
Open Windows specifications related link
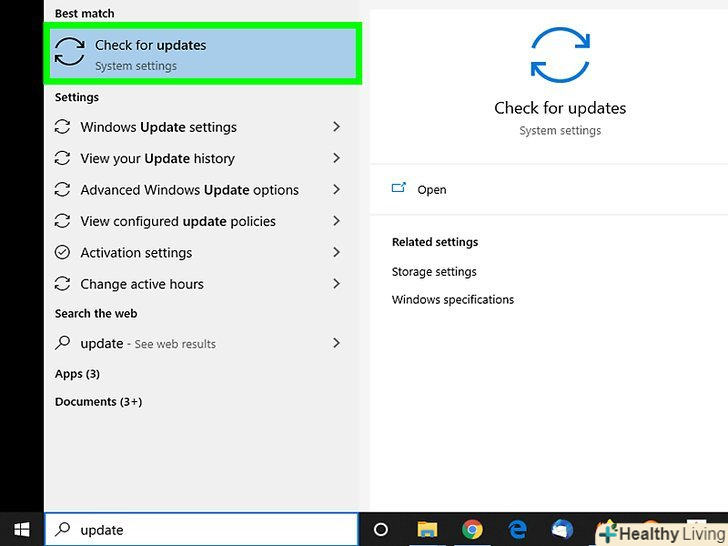pos(453,299)
